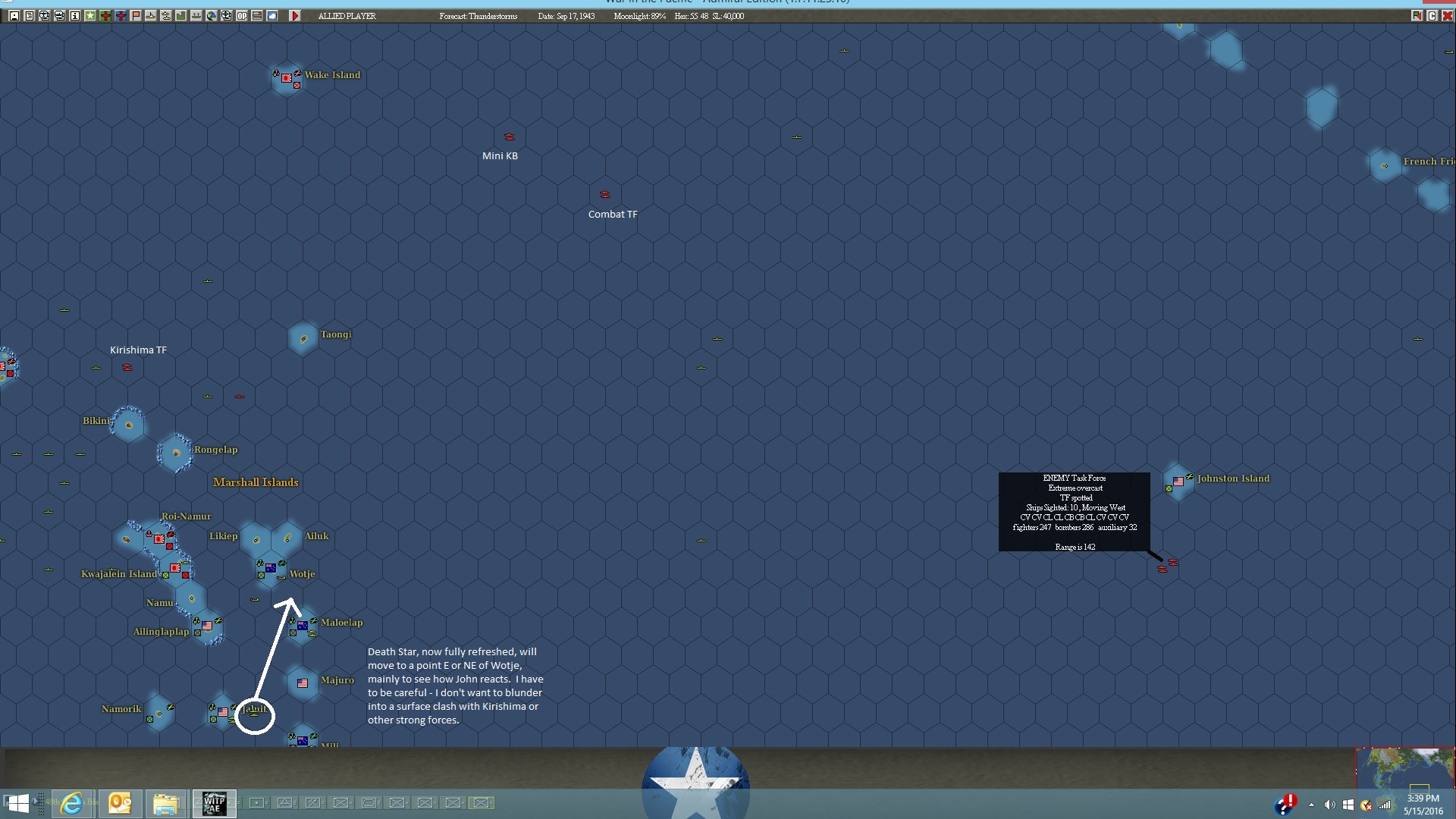The image size is (1456, 819).
Task: Open Internet Explorer from the taskbar
Action: point(72,803)
